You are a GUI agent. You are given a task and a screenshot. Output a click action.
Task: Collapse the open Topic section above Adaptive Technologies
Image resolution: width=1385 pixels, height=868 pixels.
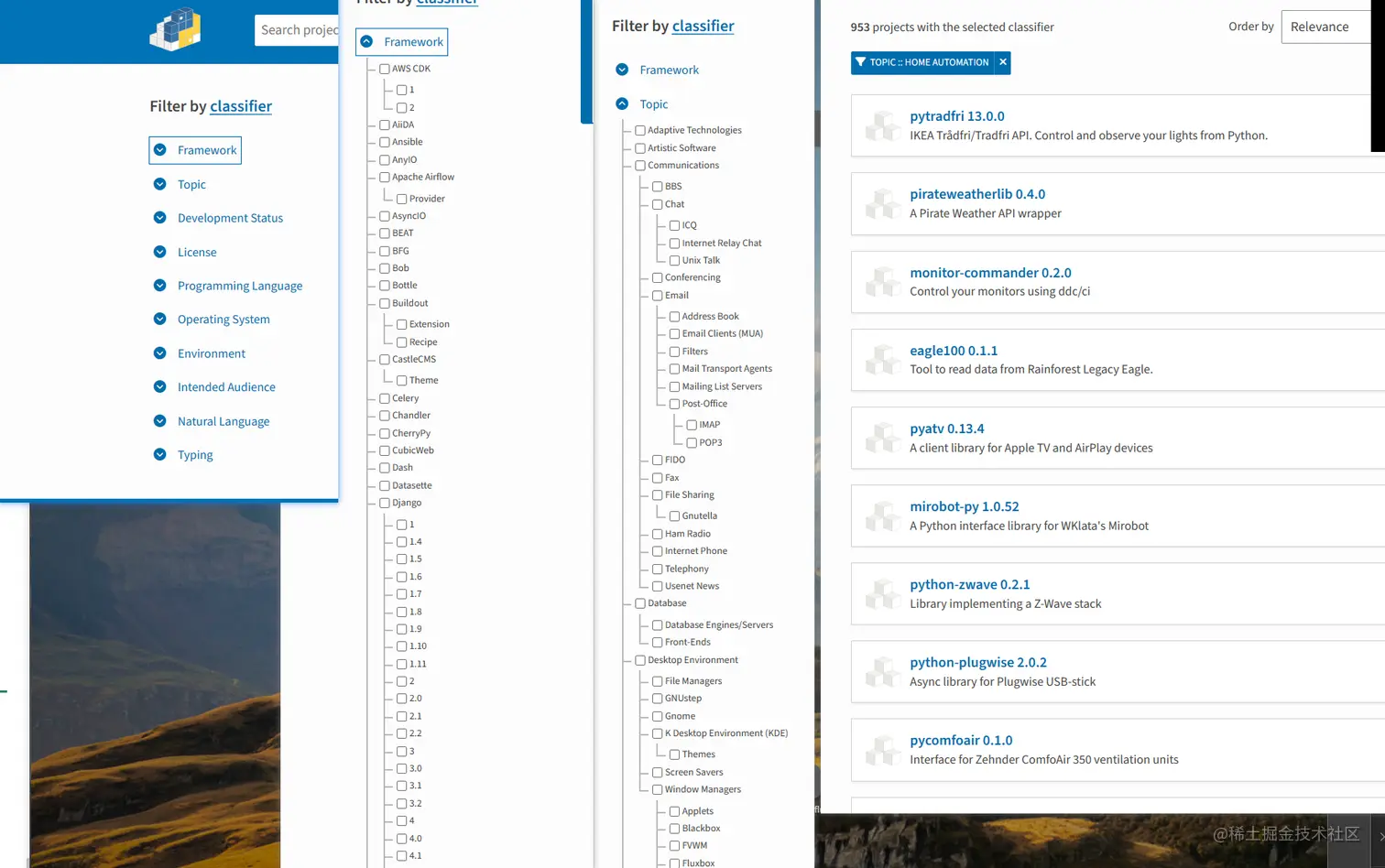coord(642,104)
